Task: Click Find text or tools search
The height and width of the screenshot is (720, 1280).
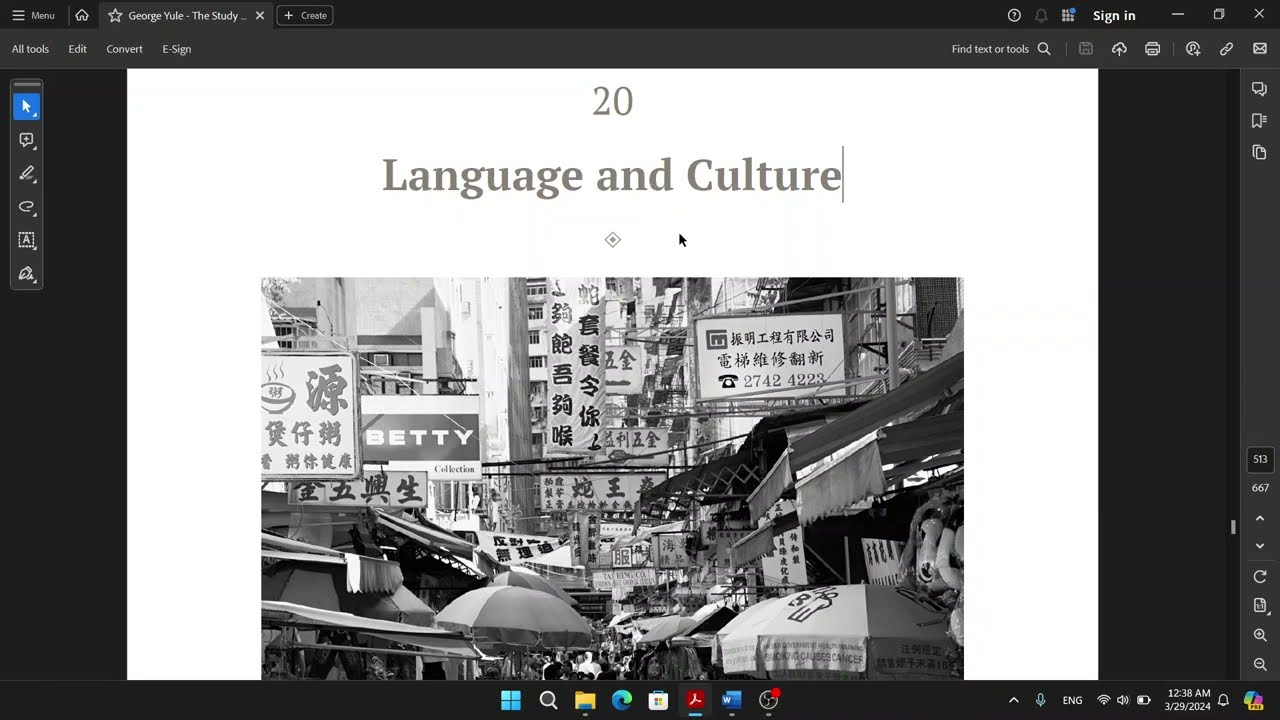Action: (x=1001, y=49)
